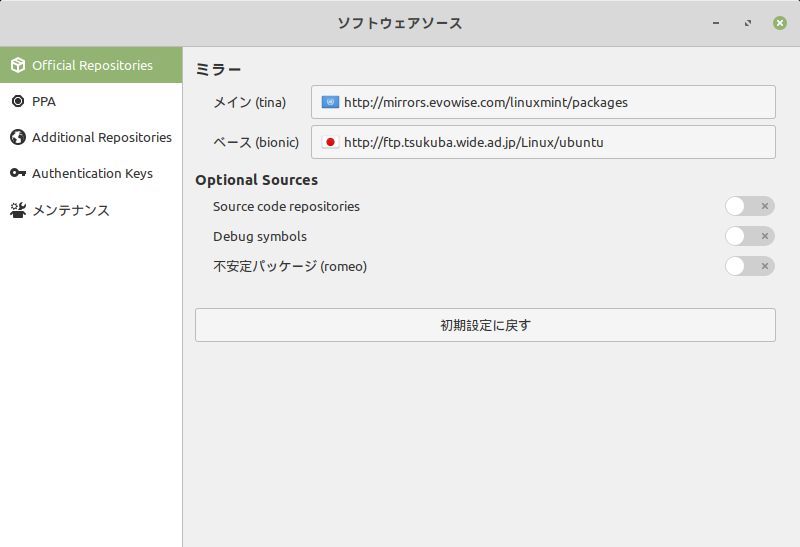Open the ベース (bionic) mirror selector

coord(543,142)
